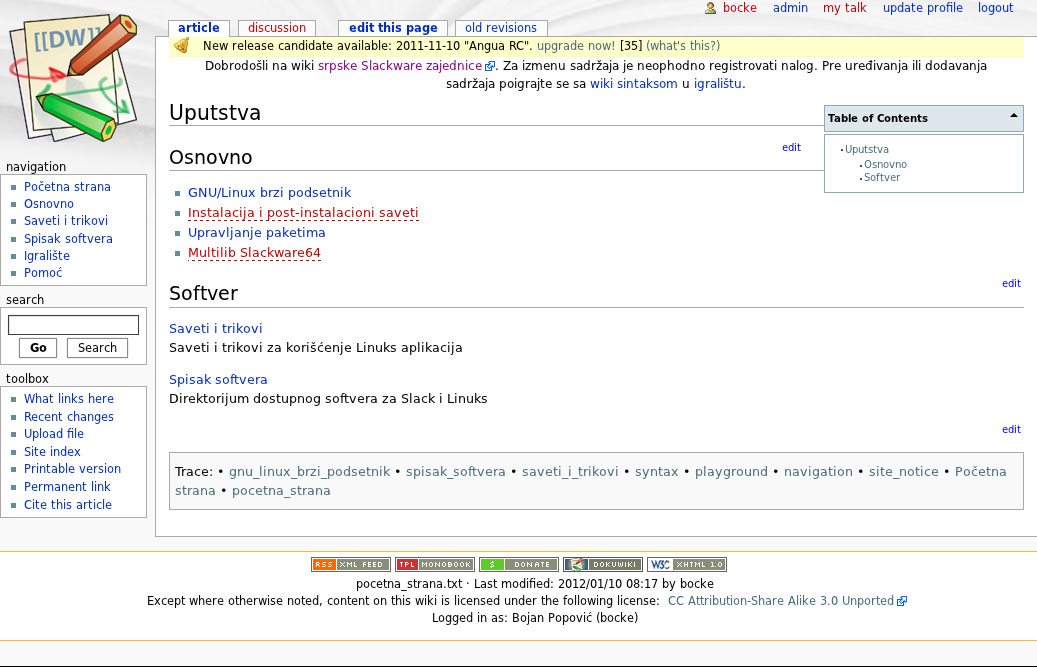Click the Donate badge in footer
Image resolution: width=1037 pixels, height=667 pixels.
(518, 565)
